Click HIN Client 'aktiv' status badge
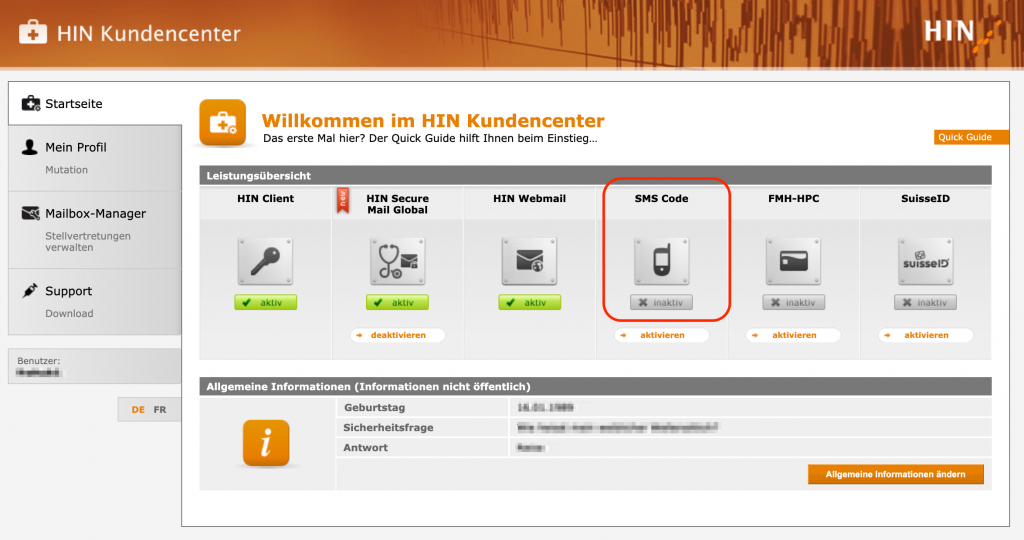This screenshot has height=540, width=1024. (265, 302)
